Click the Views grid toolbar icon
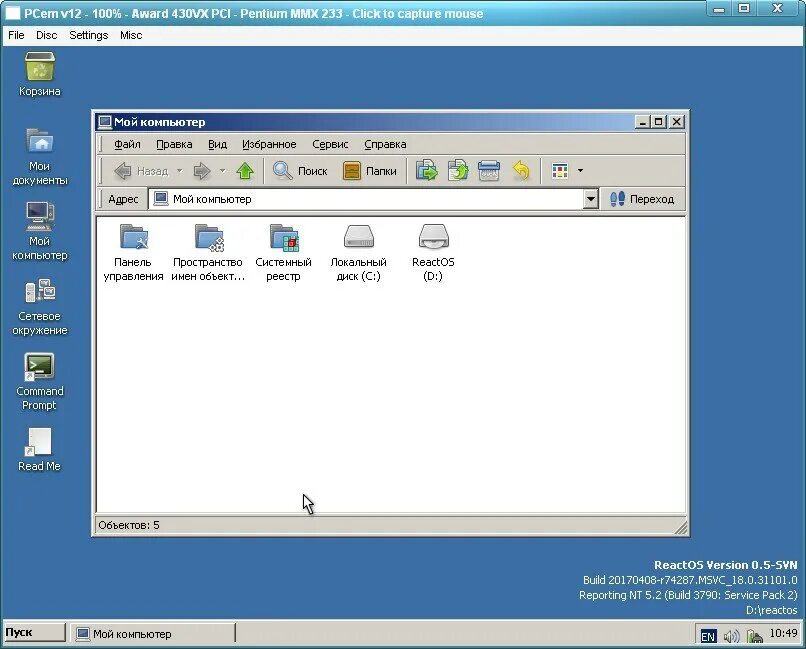806x649 pixels. [x=559, y=171]
